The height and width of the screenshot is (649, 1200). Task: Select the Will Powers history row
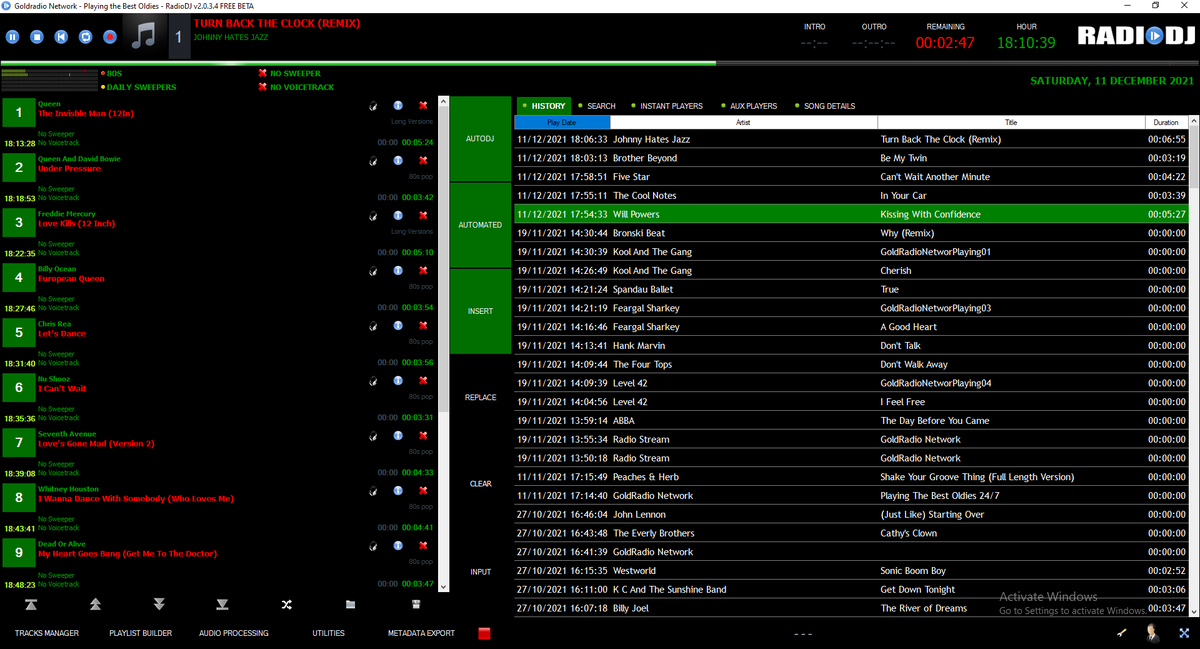point(851,214)
